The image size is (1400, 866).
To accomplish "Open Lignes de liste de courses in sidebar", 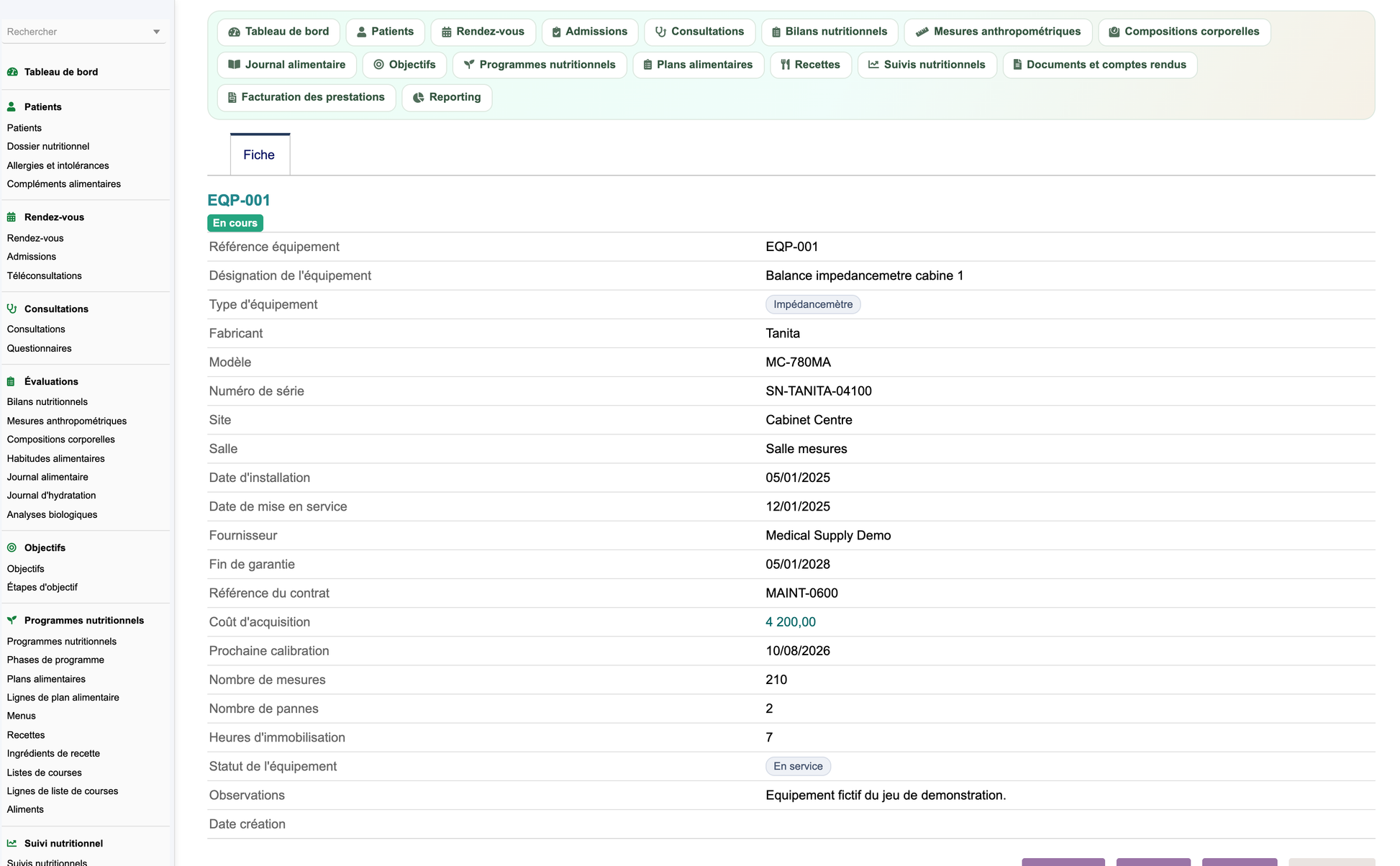I will [63, 791].
